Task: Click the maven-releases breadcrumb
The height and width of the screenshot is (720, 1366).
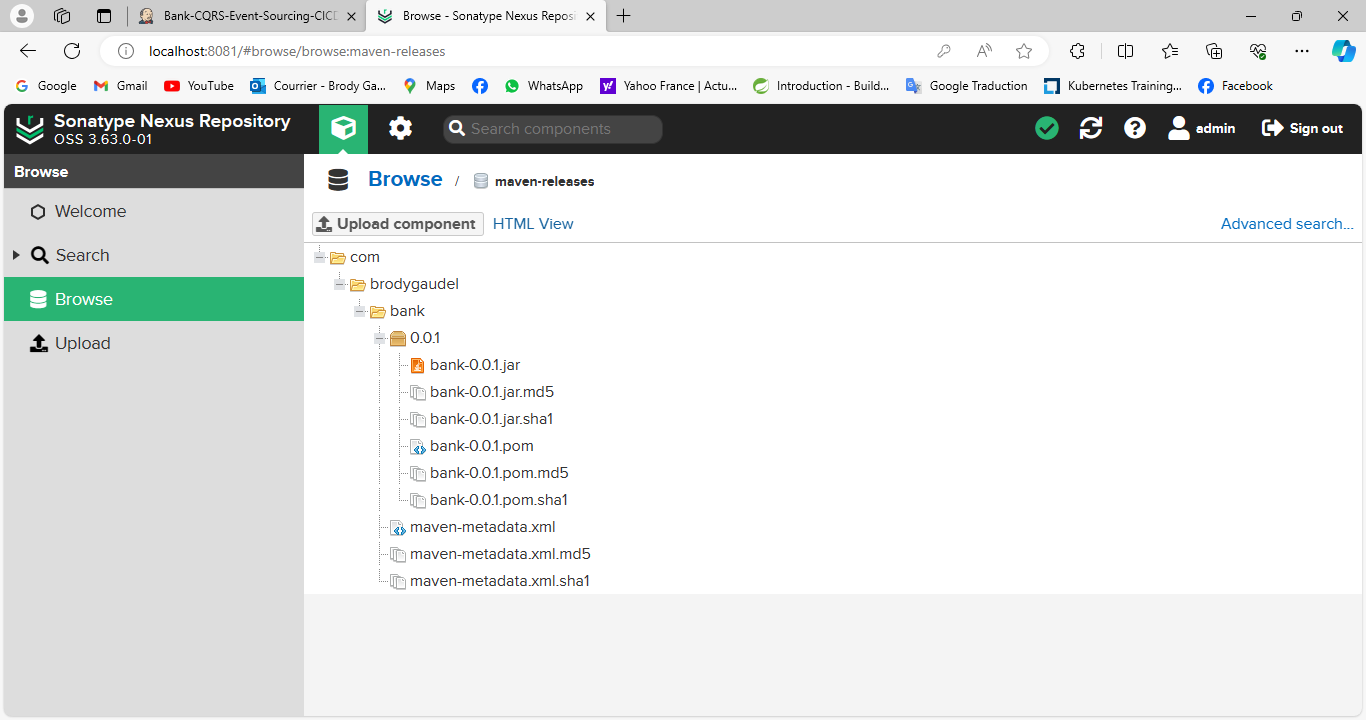Action: [x=534, y=181]
